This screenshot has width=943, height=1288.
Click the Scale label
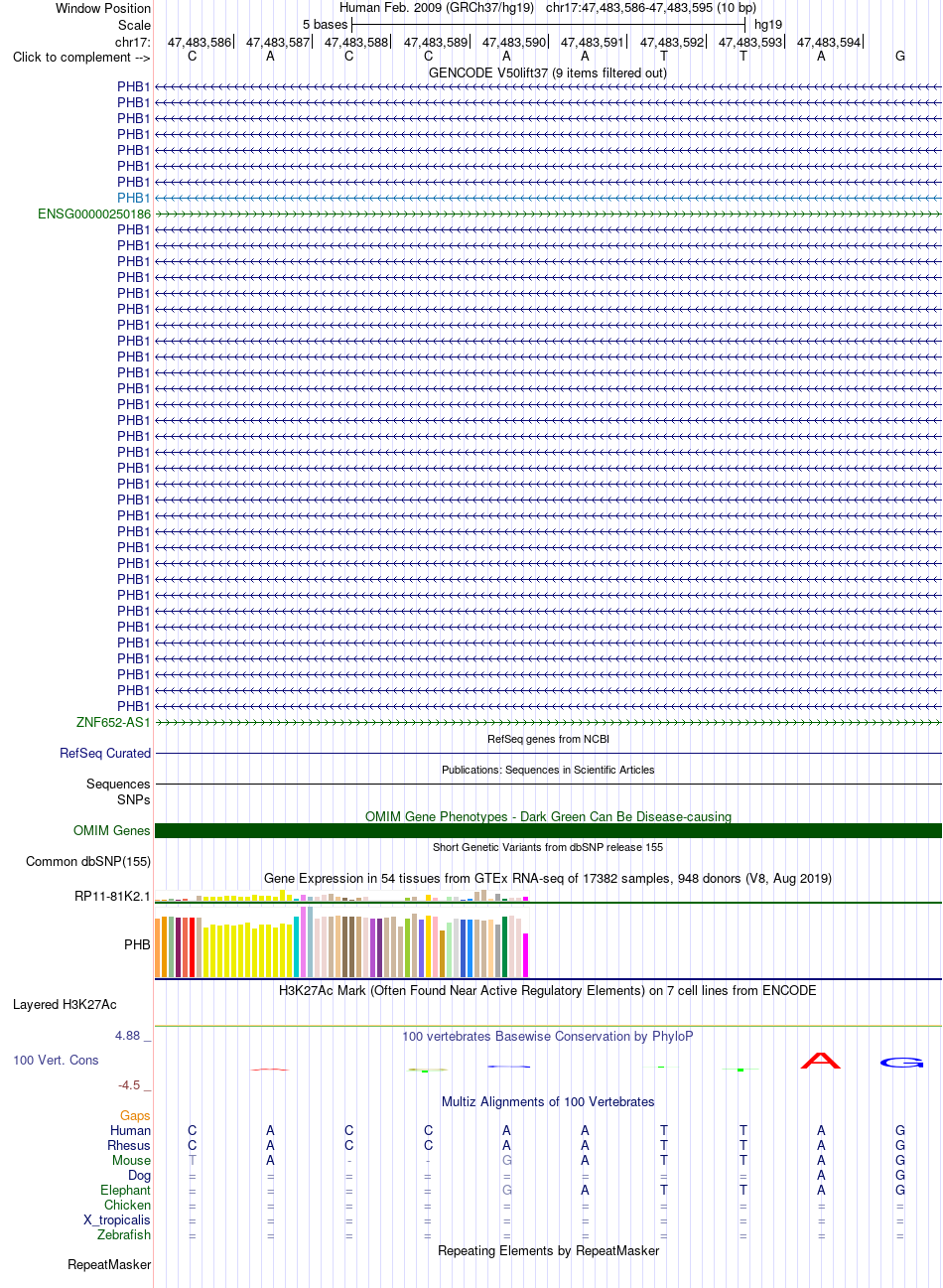[x=134, y=24]
